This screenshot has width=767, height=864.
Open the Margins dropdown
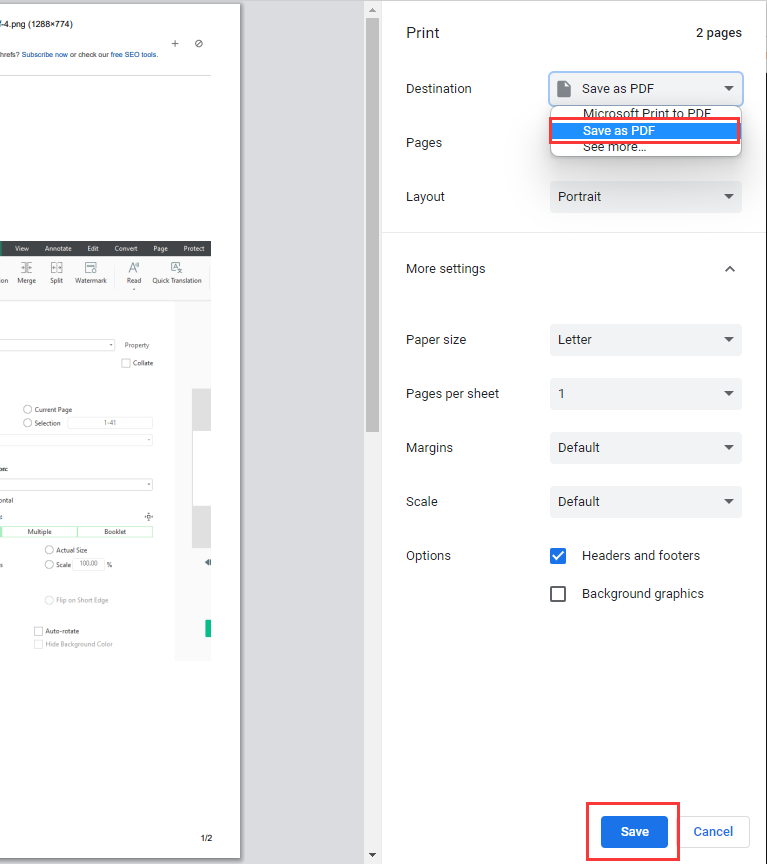click(645, 448)
